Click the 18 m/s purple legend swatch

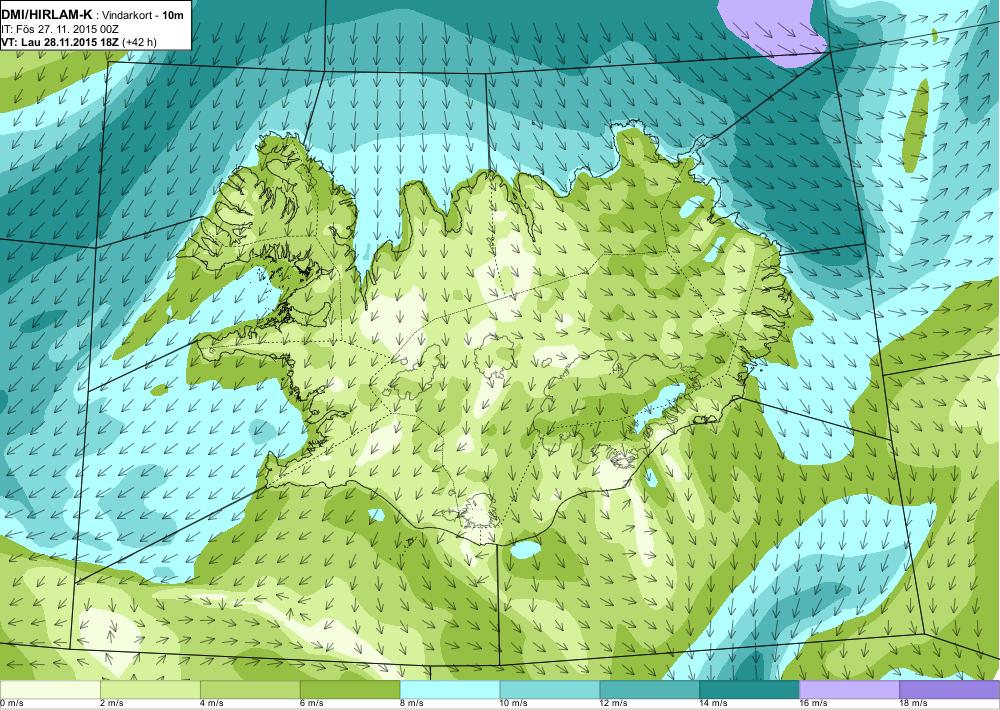(950, 690)
